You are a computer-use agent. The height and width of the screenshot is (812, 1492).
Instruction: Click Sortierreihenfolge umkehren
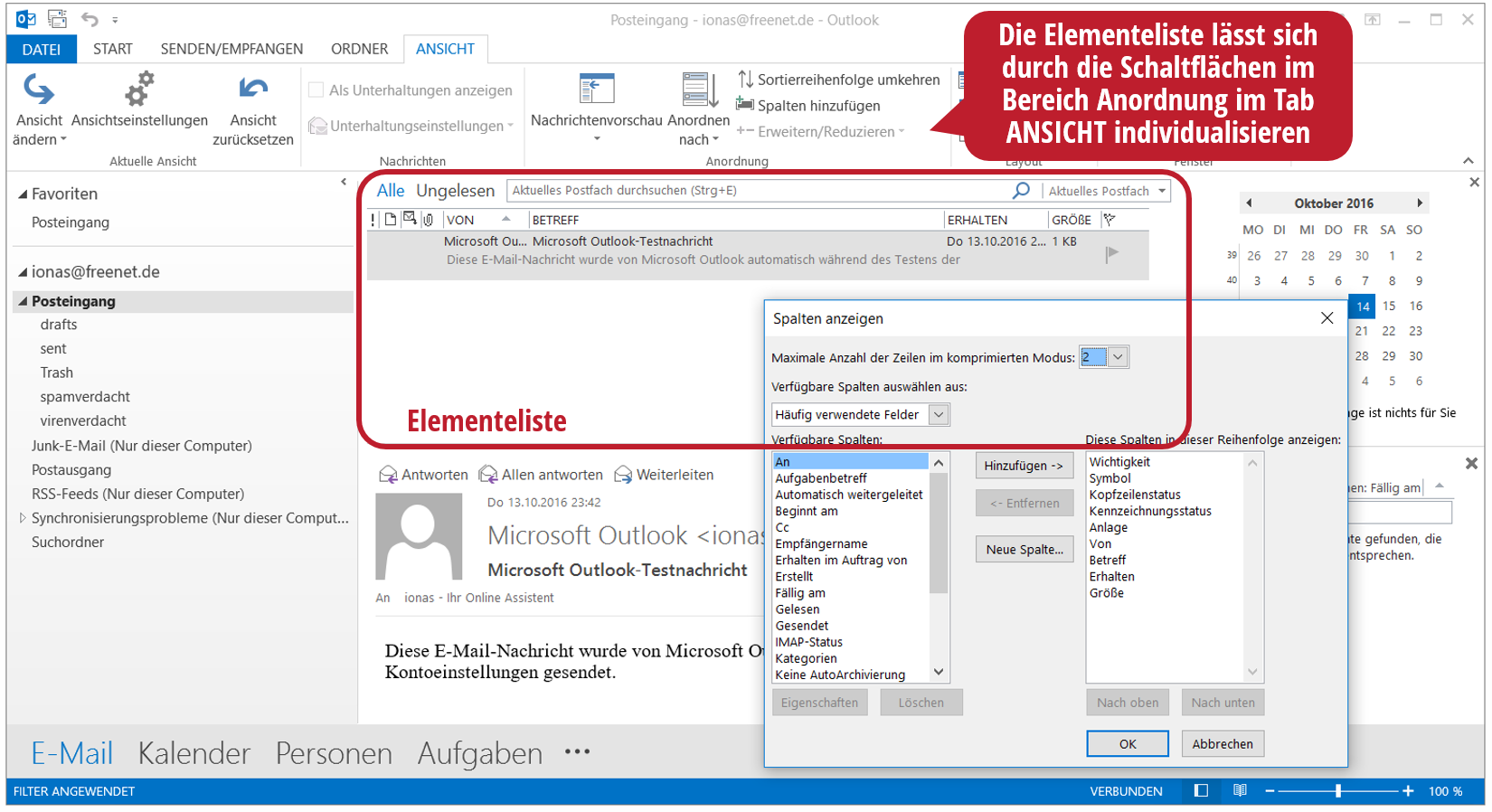839,80
